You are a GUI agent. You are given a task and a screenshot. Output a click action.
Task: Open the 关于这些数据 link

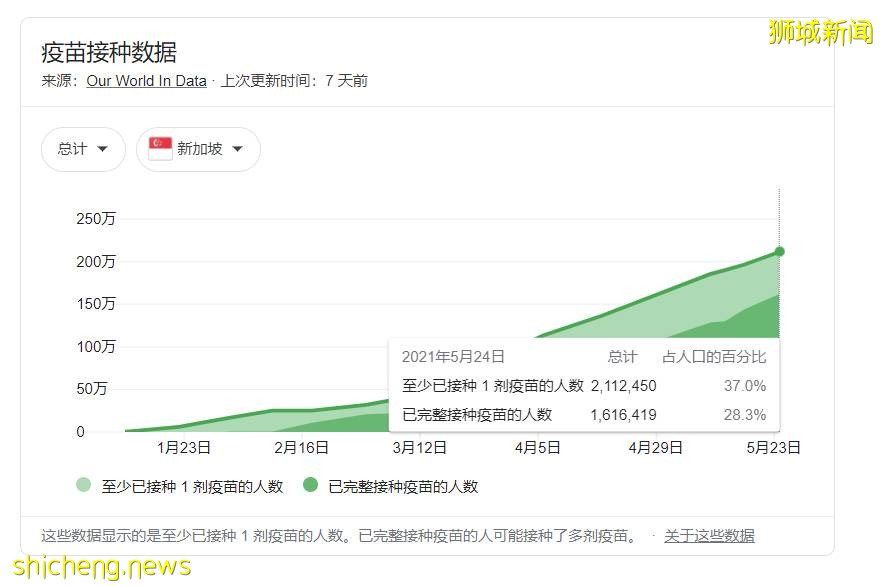(x=712, y=536)
